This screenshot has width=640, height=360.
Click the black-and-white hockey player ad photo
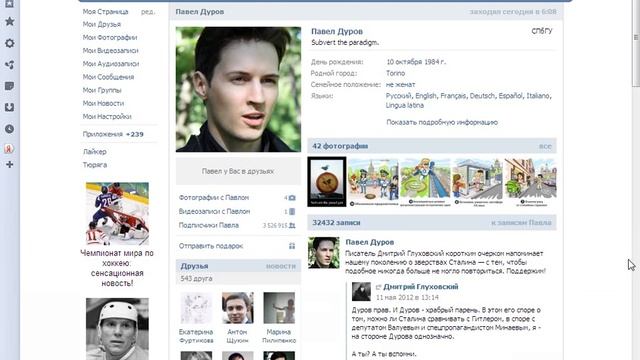pos(117,329)
